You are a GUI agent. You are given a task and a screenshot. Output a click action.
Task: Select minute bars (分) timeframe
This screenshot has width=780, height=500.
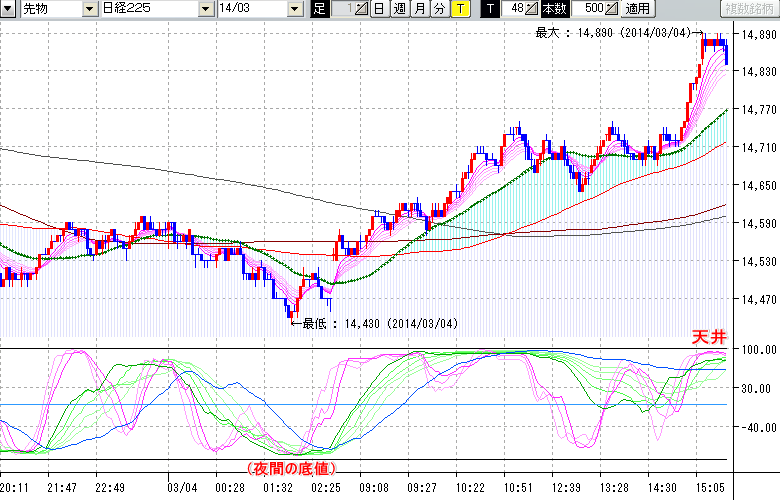(x=439, y=9)
